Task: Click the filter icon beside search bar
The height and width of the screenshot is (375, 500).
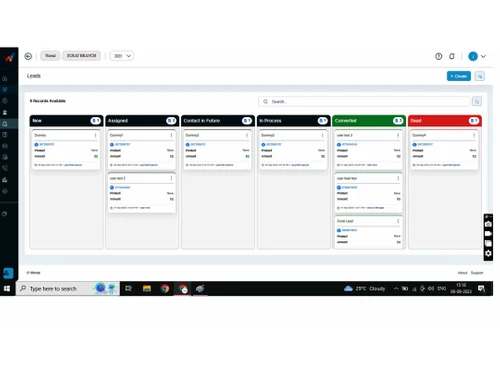Action: [477, 101]
